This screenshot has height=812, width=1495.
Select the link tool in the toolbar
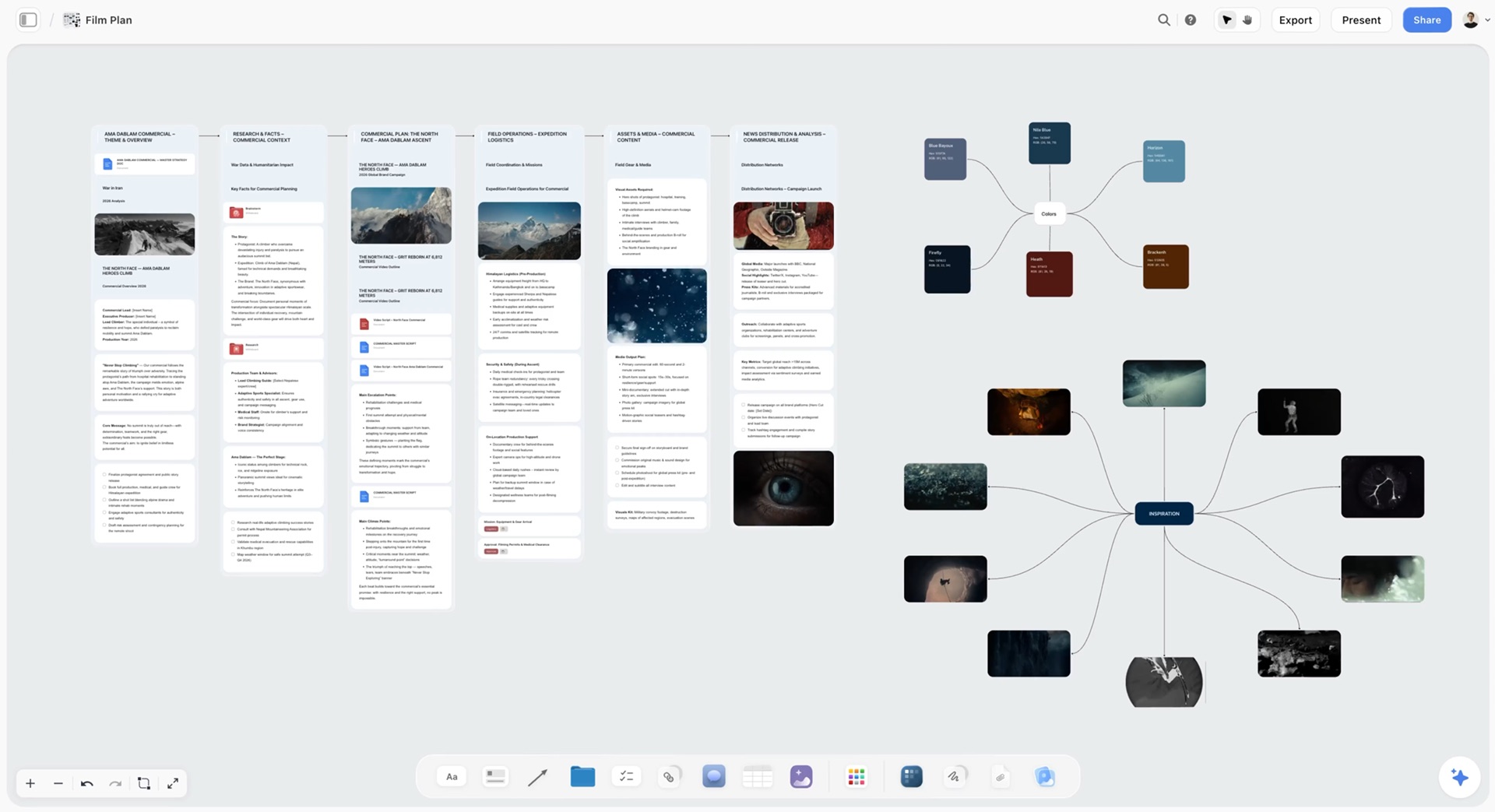670,776
